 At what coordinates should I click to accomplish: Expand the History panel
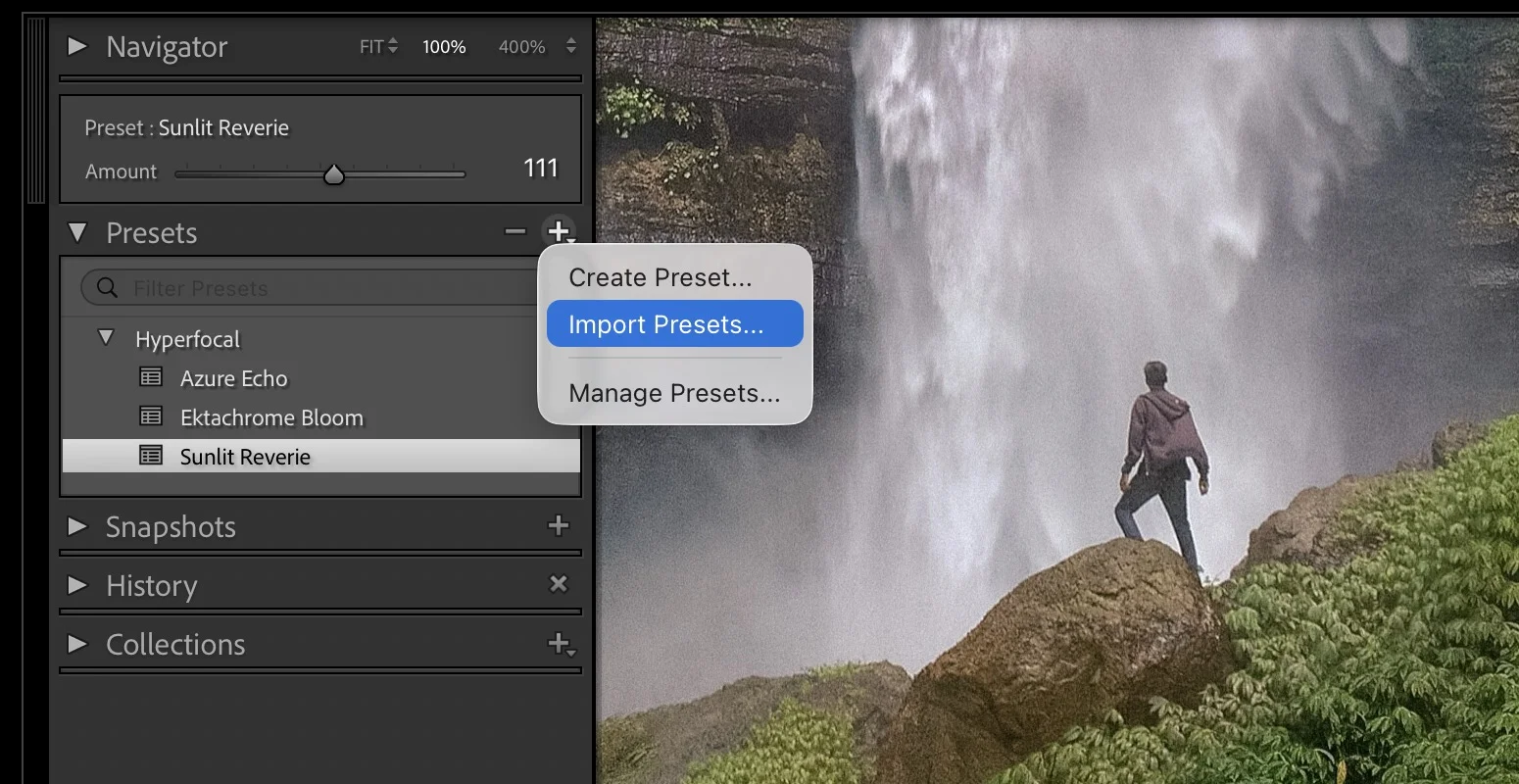pos(77,586)
